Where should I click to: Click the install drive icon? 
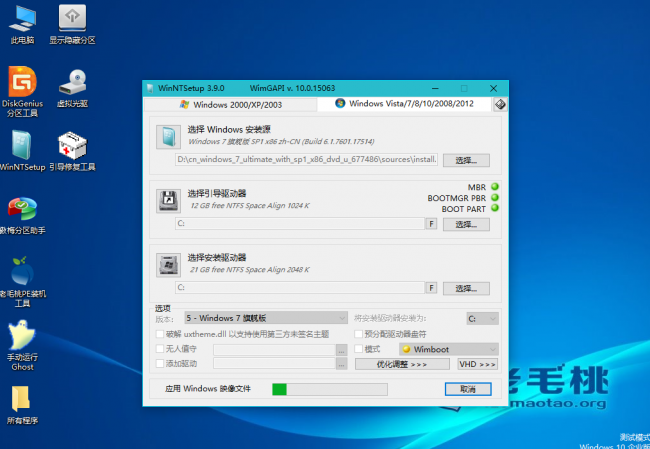pos(168,265)
